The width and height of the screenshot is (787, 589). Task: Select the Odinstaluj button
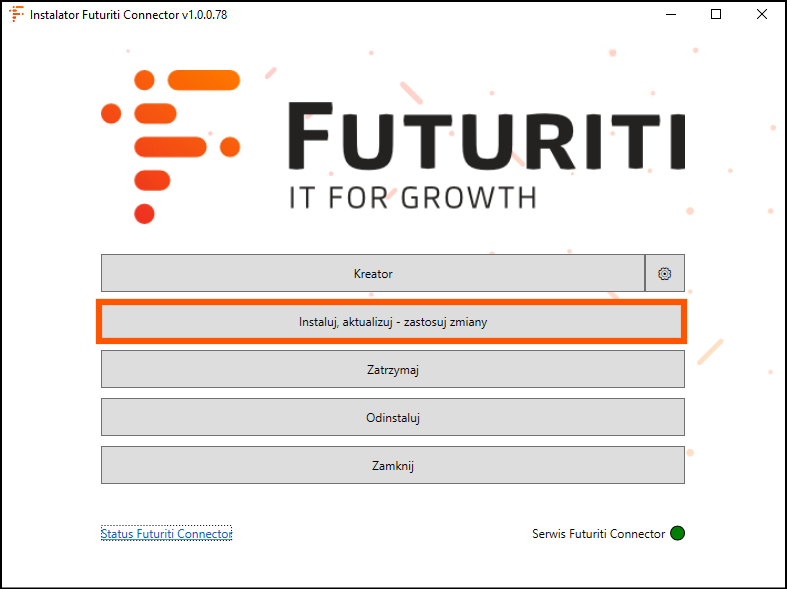[x=392, y=417]
